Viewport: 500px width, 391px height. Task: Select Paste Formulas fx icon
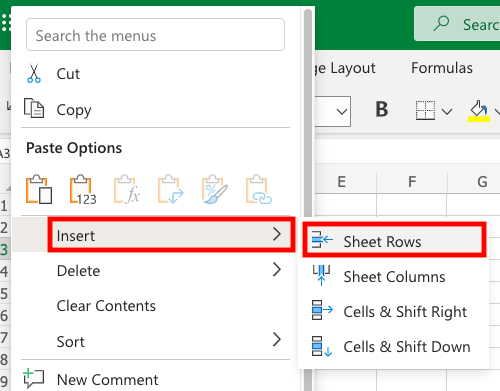[127, 189]
